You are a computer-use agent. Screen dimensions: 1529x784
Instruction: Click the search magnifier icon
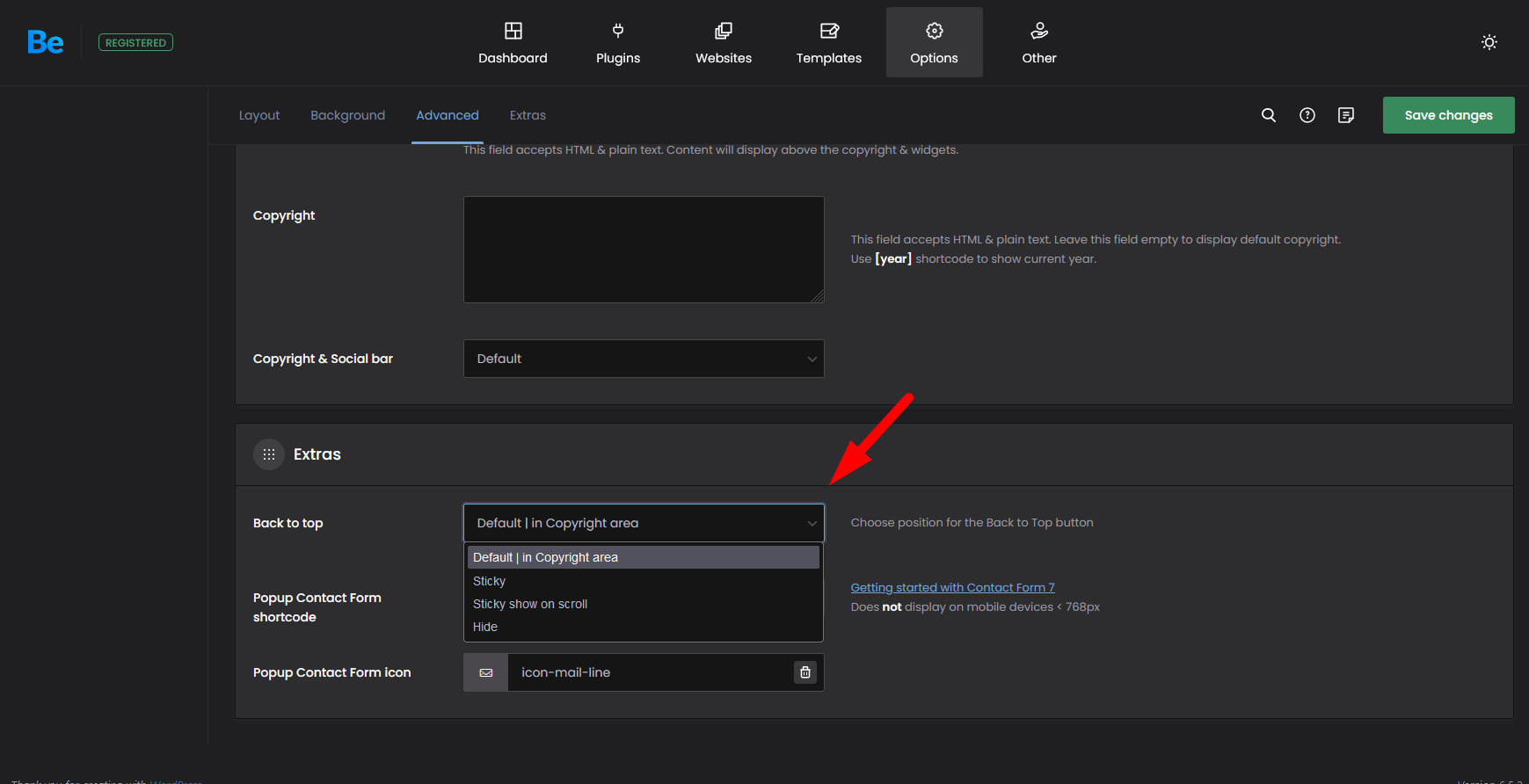click(x=1268, y=115)
